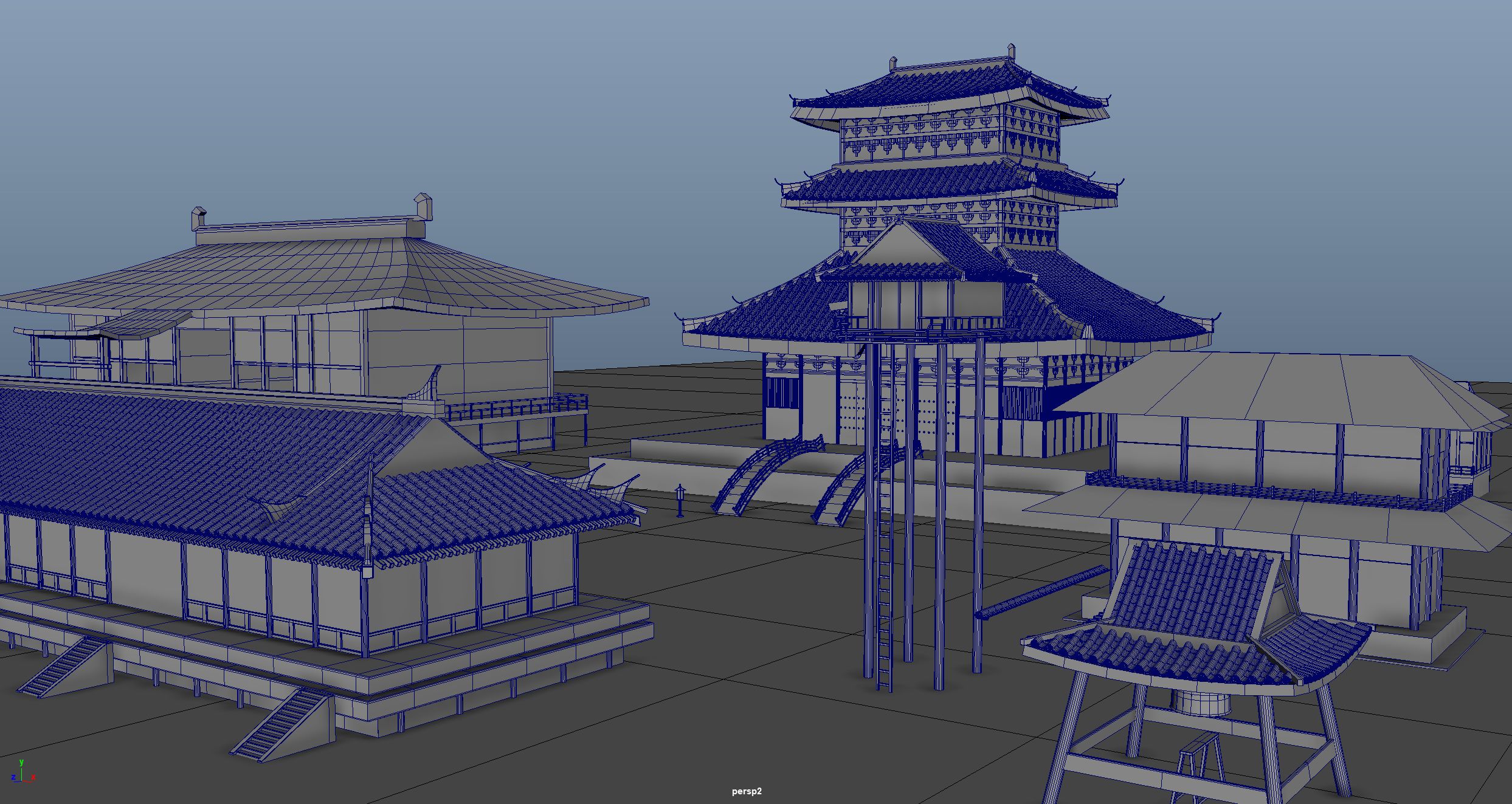The image size is (1512, 804).
Task: Select left ridge ornament on untiled roof
Action: [199, 218]
